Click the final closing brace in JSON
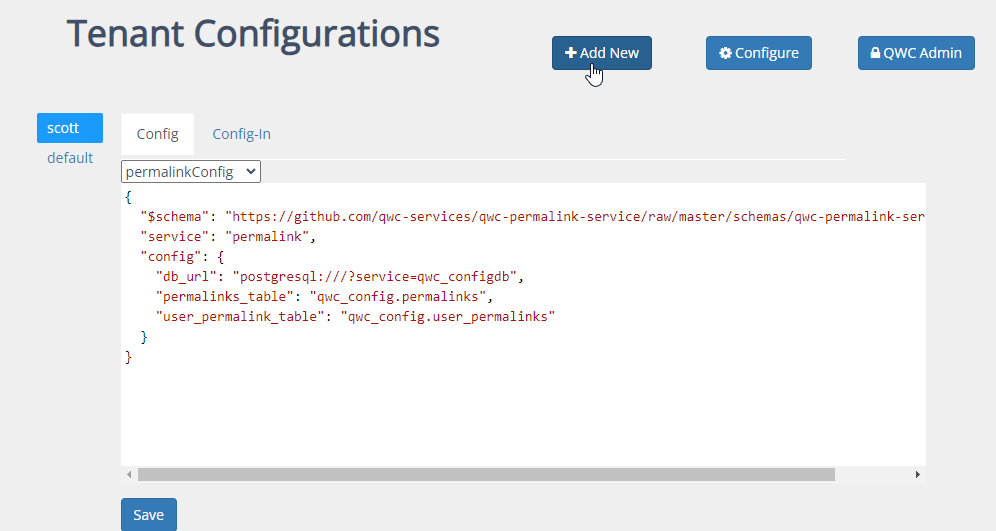This screenshot has height=531, width=996. point(128,357)
